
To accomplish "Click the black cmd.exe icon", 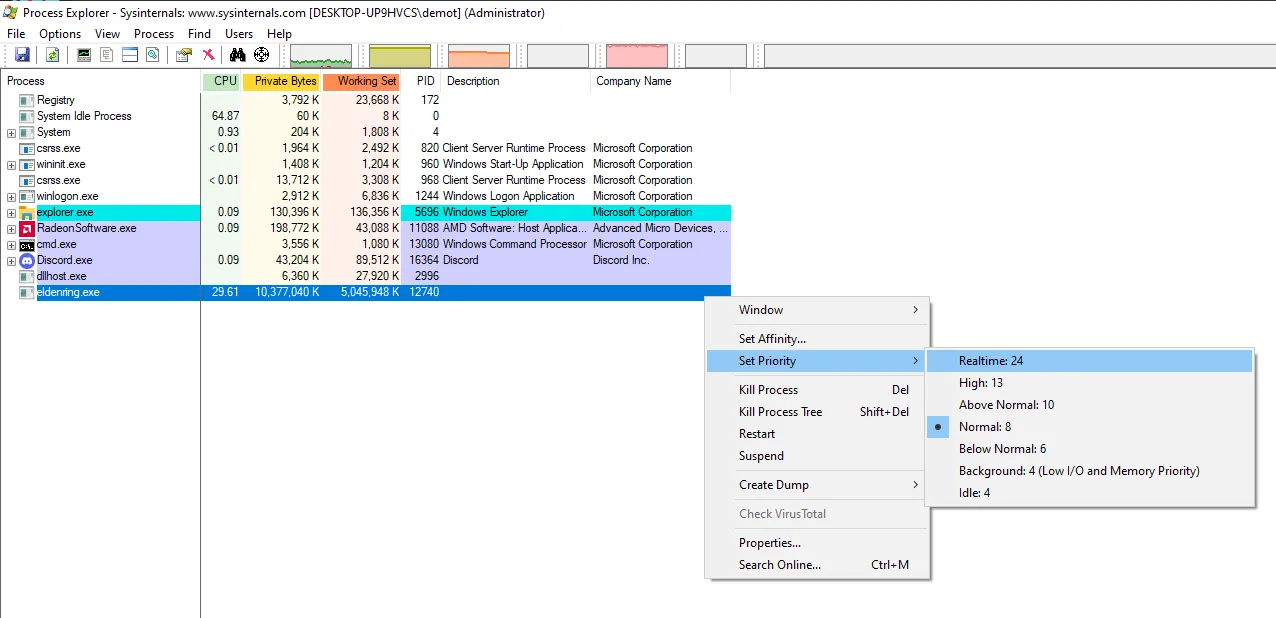I will point(27,244).
